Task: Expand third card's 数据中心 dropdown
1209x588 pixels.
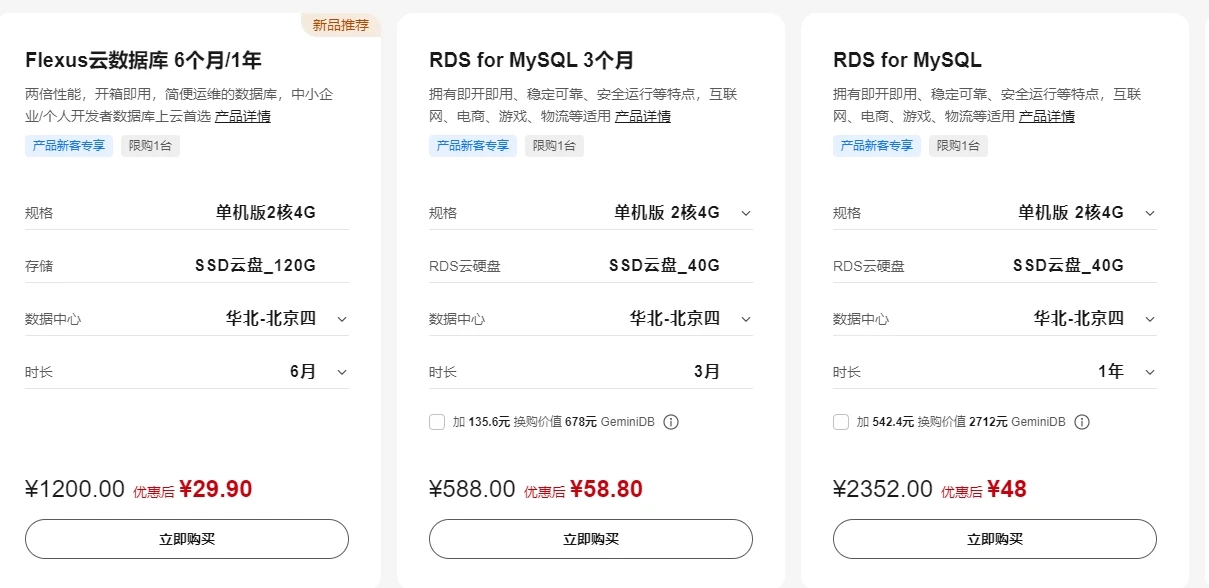Action: (x=1149, y=319)
